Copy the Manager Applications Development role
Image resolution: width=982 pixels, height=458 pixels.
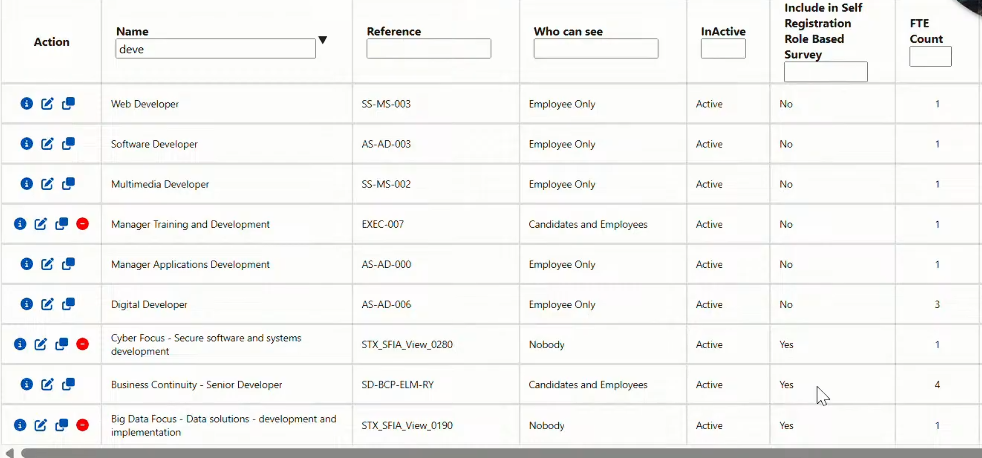click(x=68, y=264)
